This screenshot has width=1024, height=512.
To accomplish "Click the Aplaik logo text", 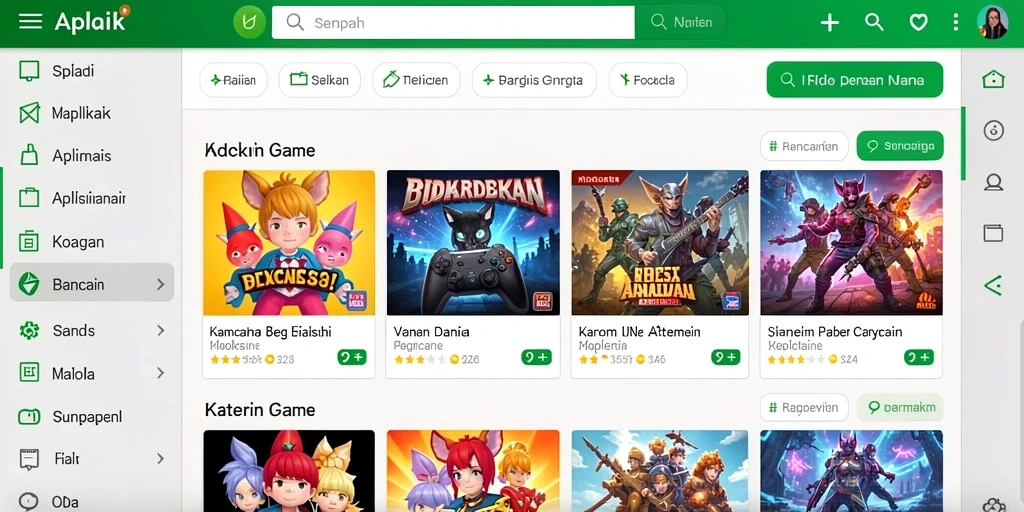I will coord(90,22).
